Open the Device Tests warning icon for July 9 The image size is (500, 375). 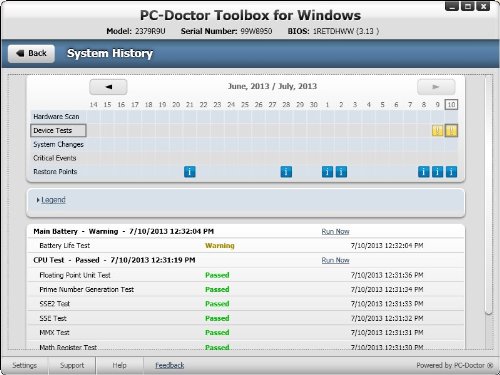coord(437,131)
